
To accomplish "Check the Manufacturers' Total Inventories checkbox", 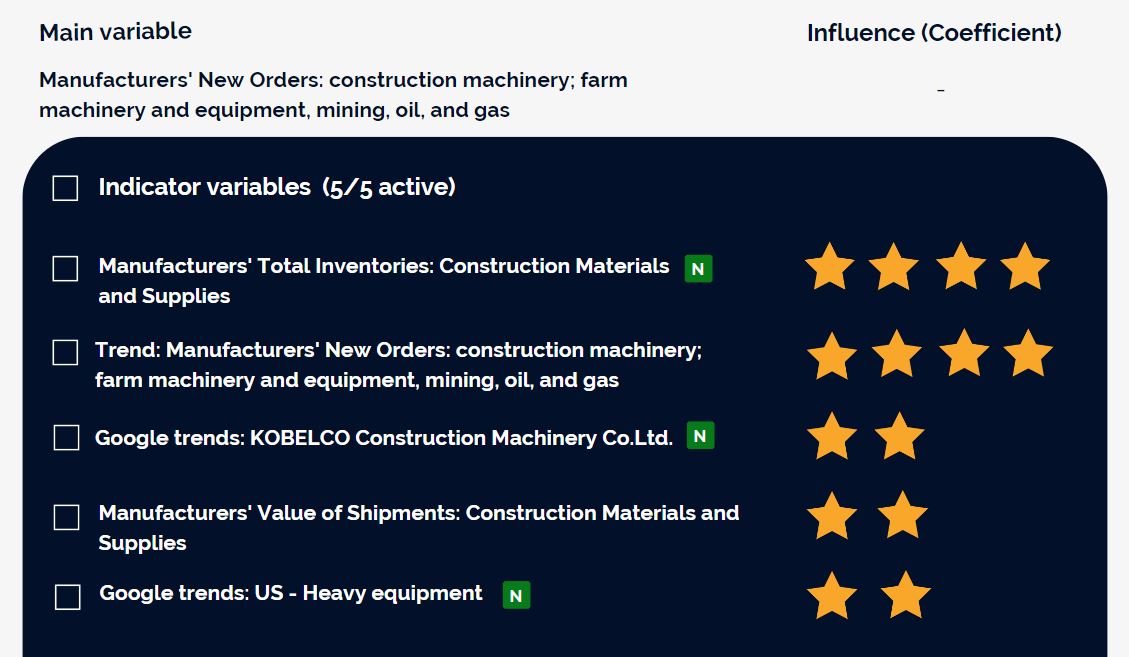I will point(65,268).
